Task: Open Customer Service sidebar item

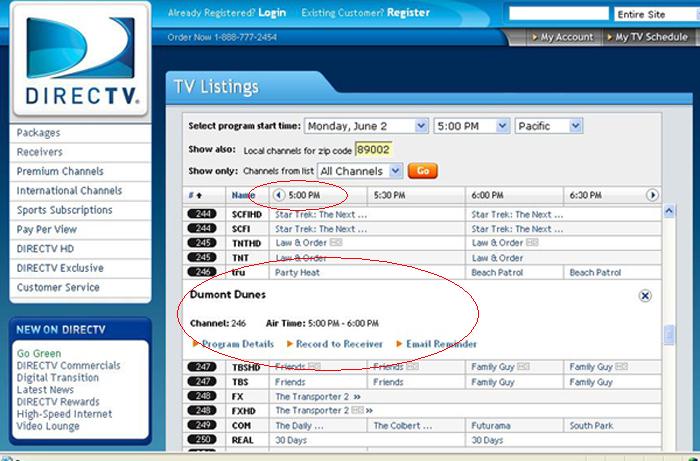Action: pyautogui.click(x=58, y=287)
